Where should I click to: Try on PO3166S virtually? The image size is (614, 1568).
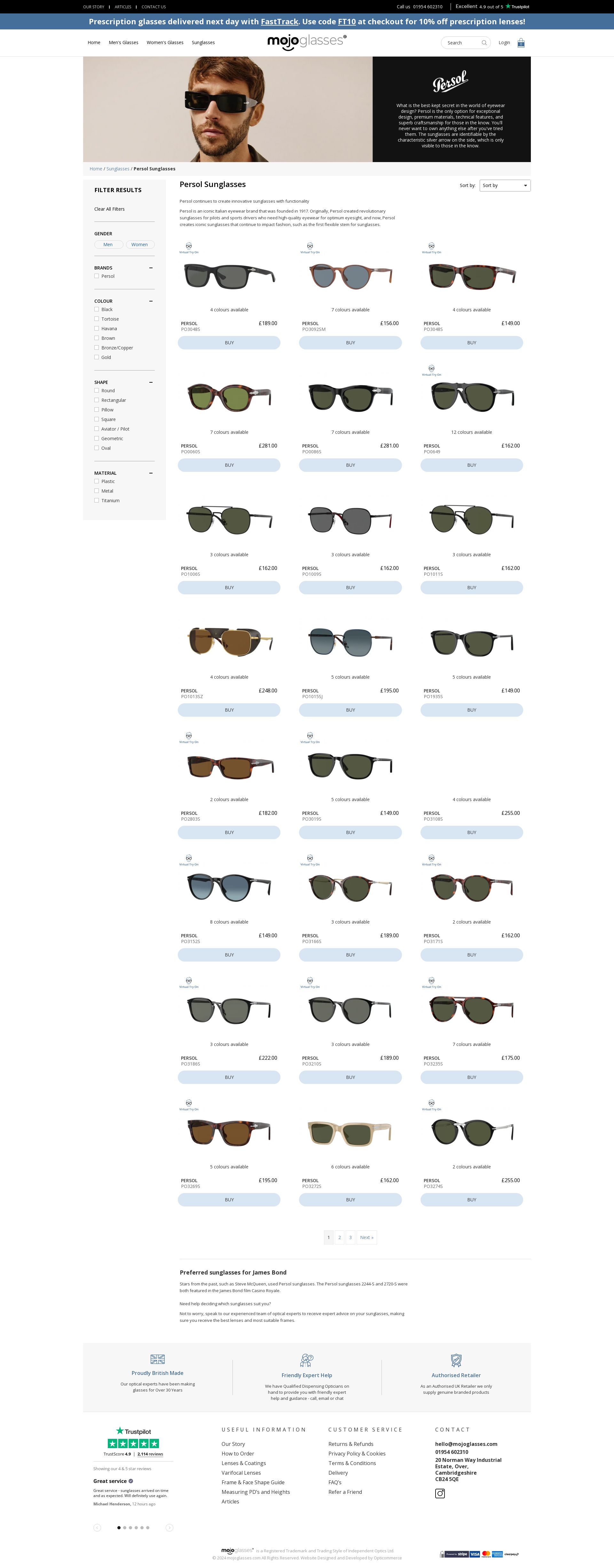310,860
